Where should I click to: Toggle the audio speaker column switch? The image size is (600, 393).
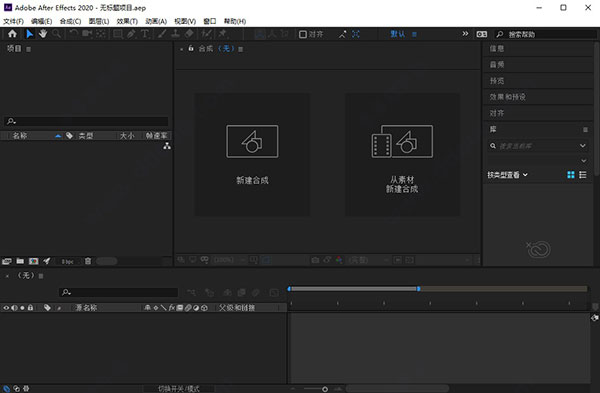[x=14, y=308]
